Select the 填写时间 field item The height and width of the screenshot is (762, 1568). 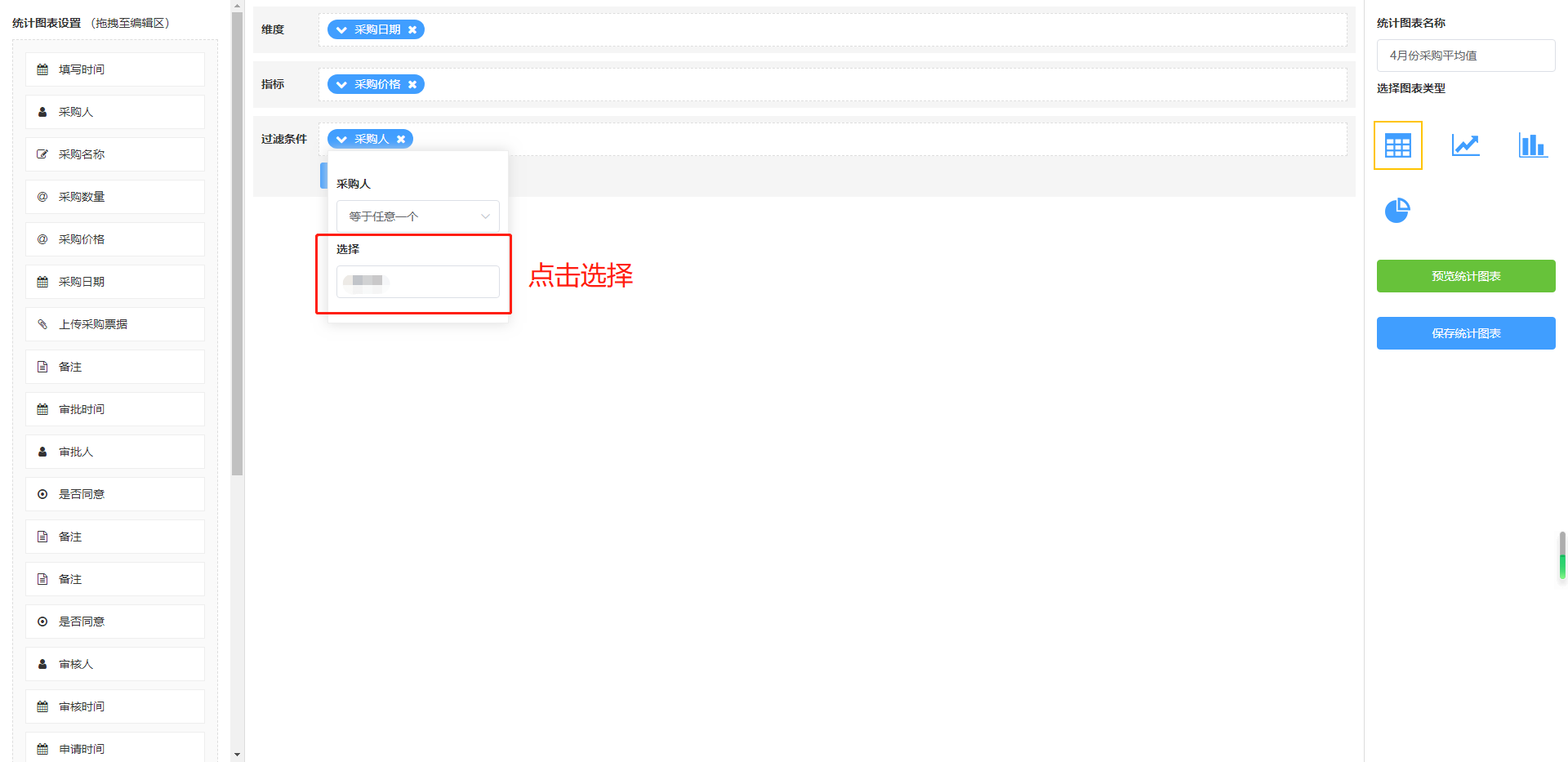[115, 69]
